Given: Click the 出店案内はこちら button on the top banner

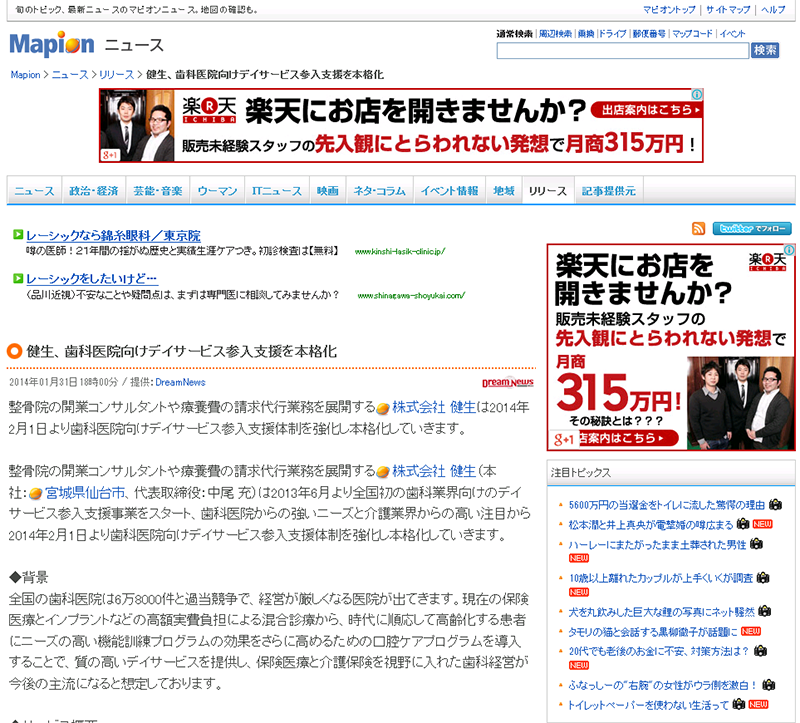Looking at the screenshot, I should [647, 110].
